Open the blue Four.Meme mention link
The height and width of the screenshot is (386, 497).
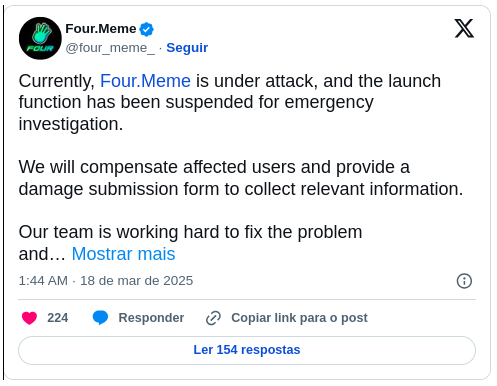pyautogui.click(x=145, y=81)
